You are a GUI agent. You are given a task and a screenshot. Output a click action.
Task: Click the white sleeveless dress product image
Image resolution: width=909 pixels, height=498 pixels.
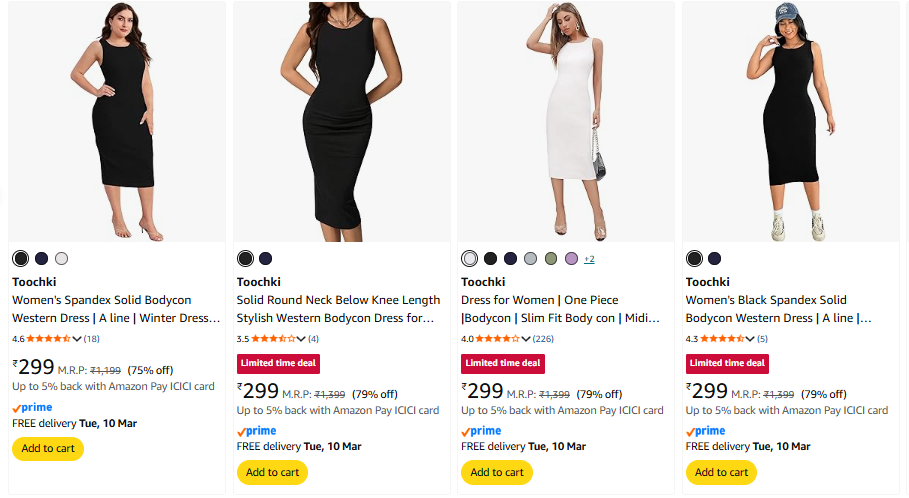click(x=566, y=122)
